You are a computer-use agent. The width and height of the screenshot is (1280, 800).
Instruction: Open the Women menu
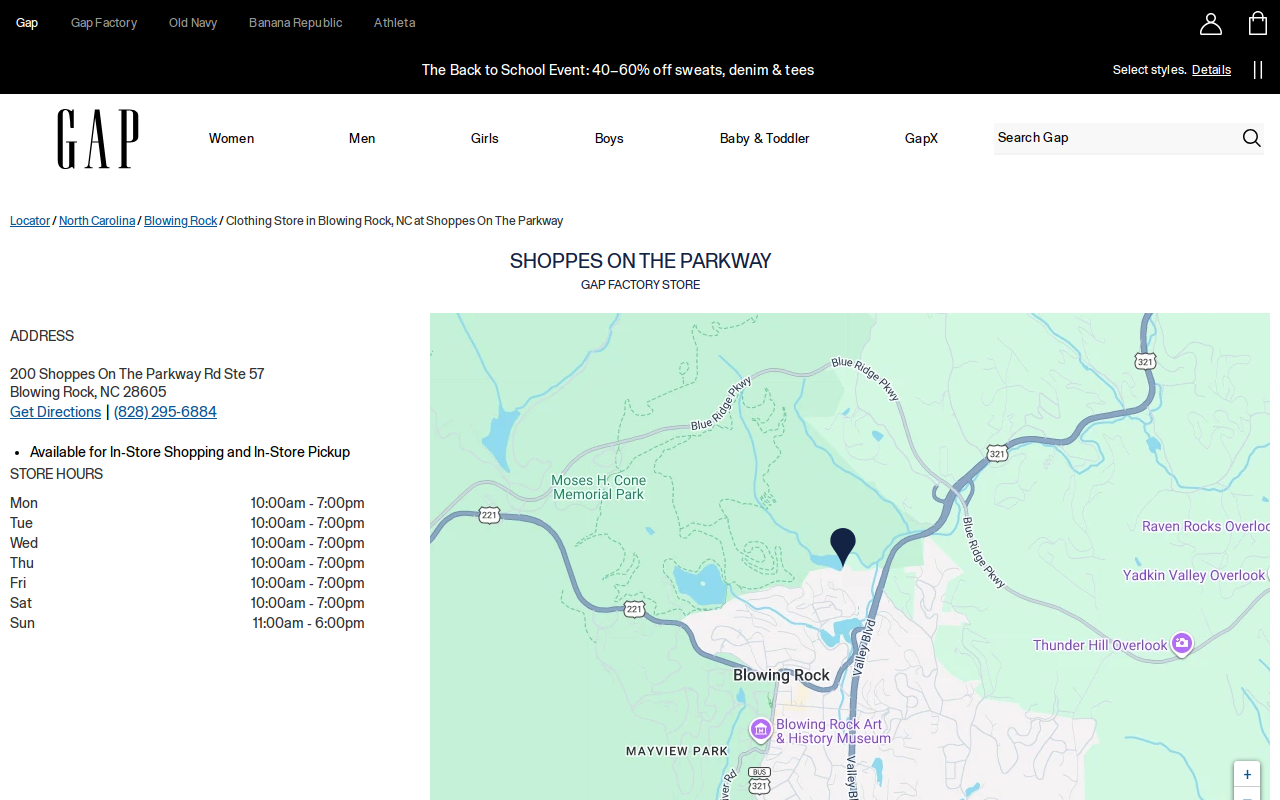click(x=231, y=139)
